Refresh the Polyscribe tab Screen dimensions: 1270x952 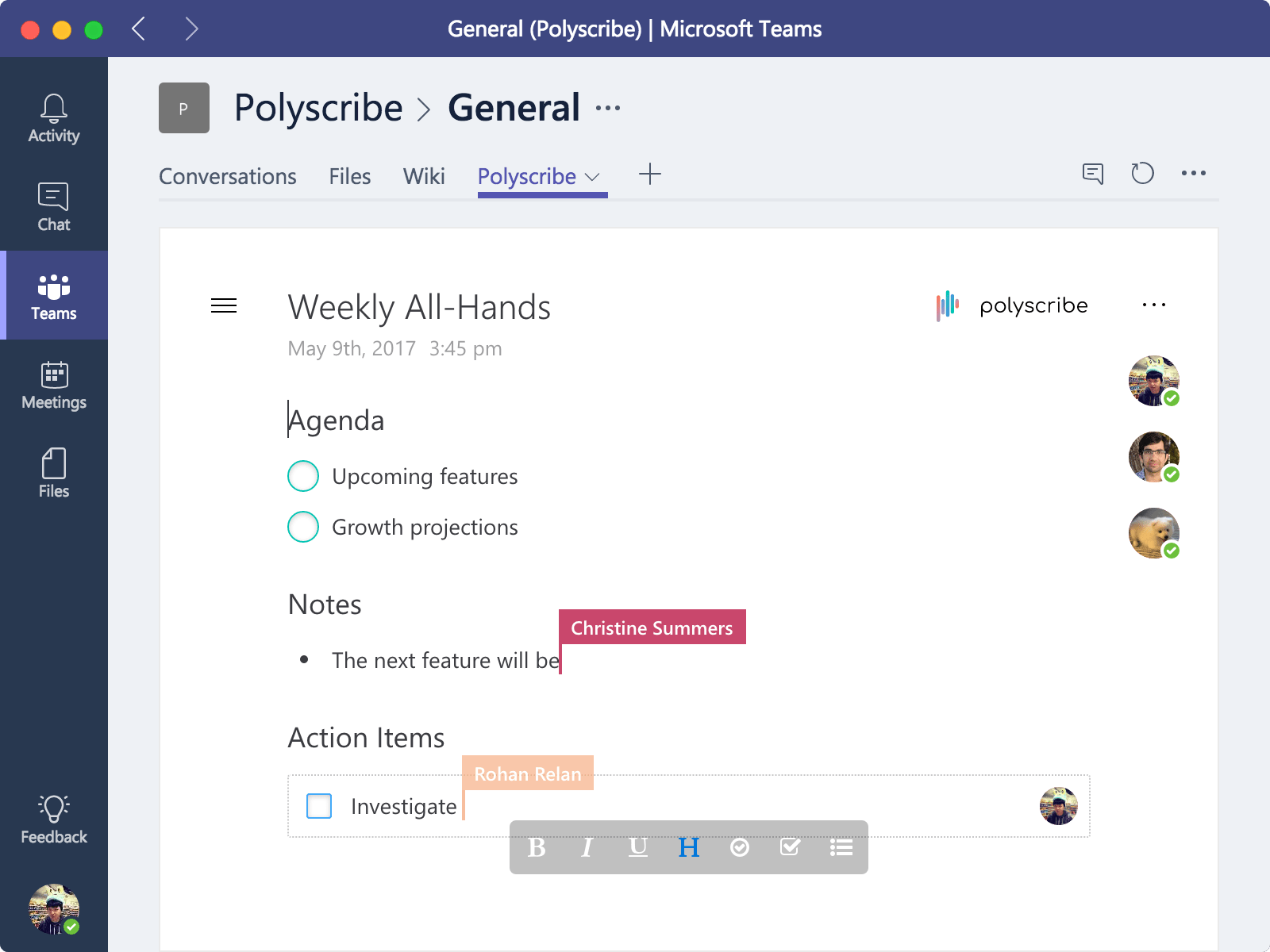click(x=1144, y=173)
